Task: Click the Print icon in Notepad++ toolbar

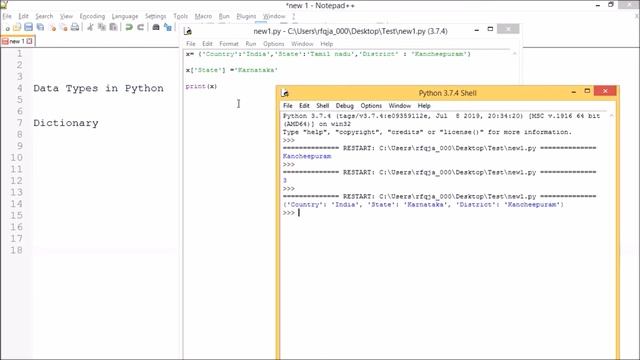Action: point(75,27)
